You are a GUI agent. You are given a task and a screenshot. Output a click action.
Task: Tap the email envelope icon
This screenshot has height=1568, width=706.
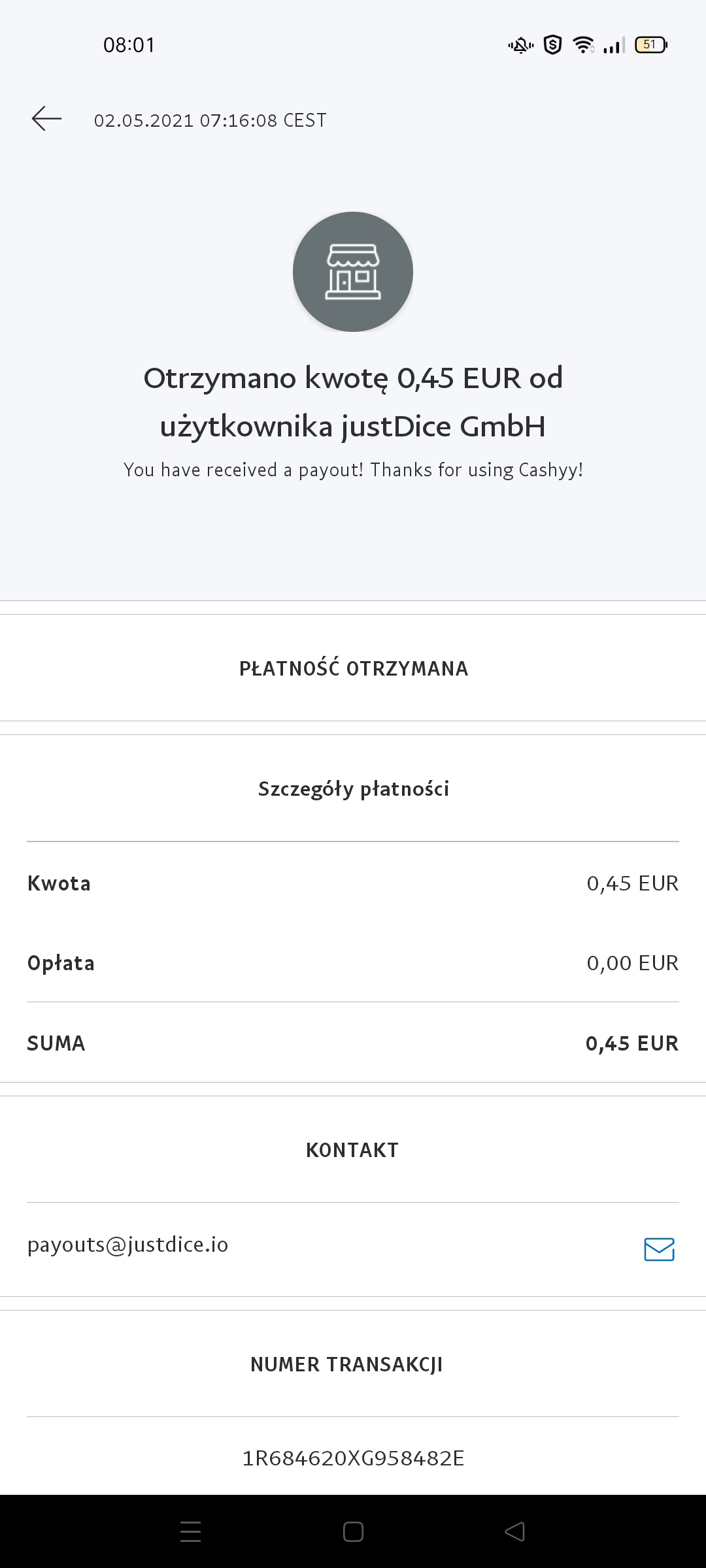[x=659, y=1249]
